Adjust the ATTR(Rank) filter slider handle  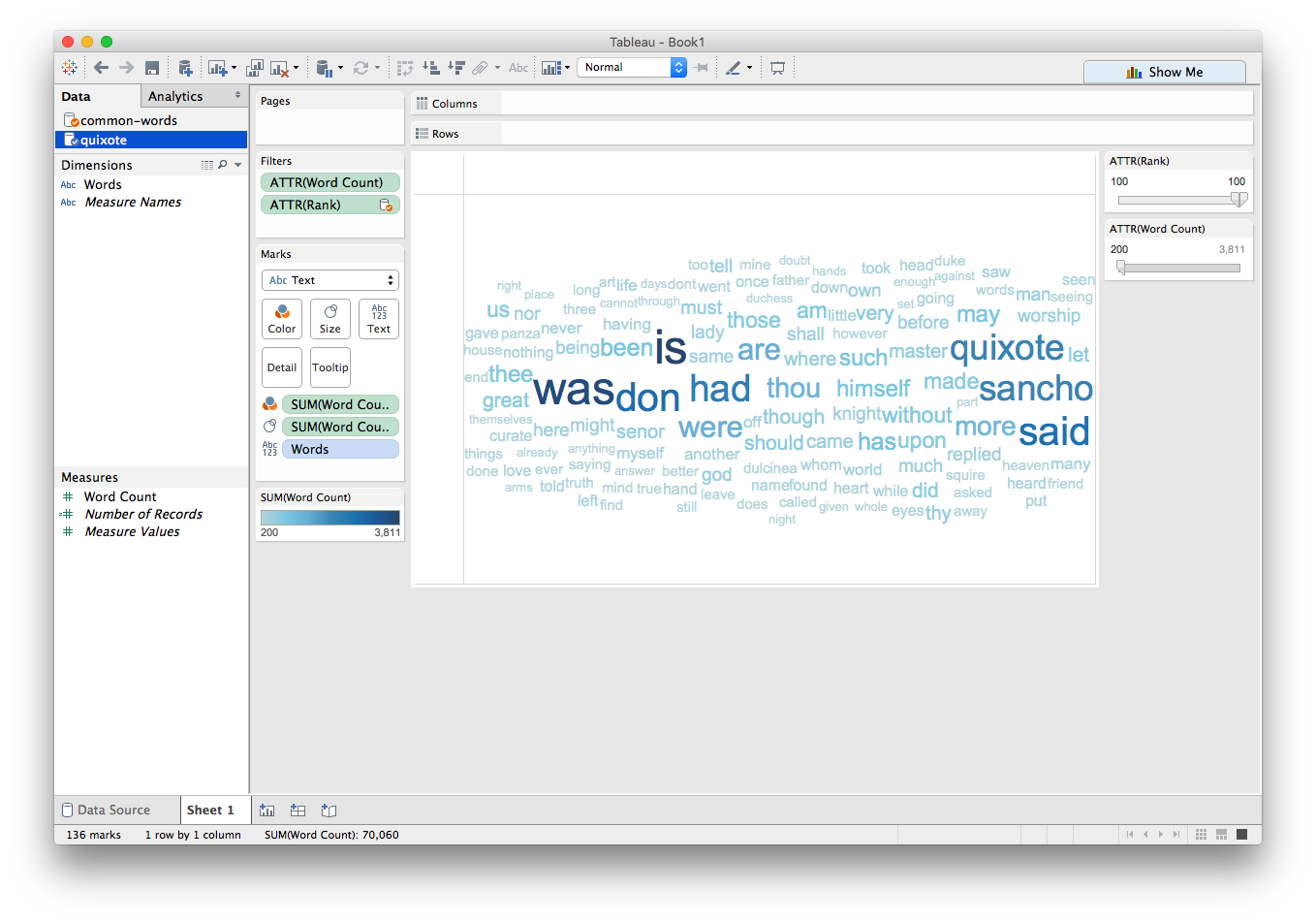tap(1238, 200)
